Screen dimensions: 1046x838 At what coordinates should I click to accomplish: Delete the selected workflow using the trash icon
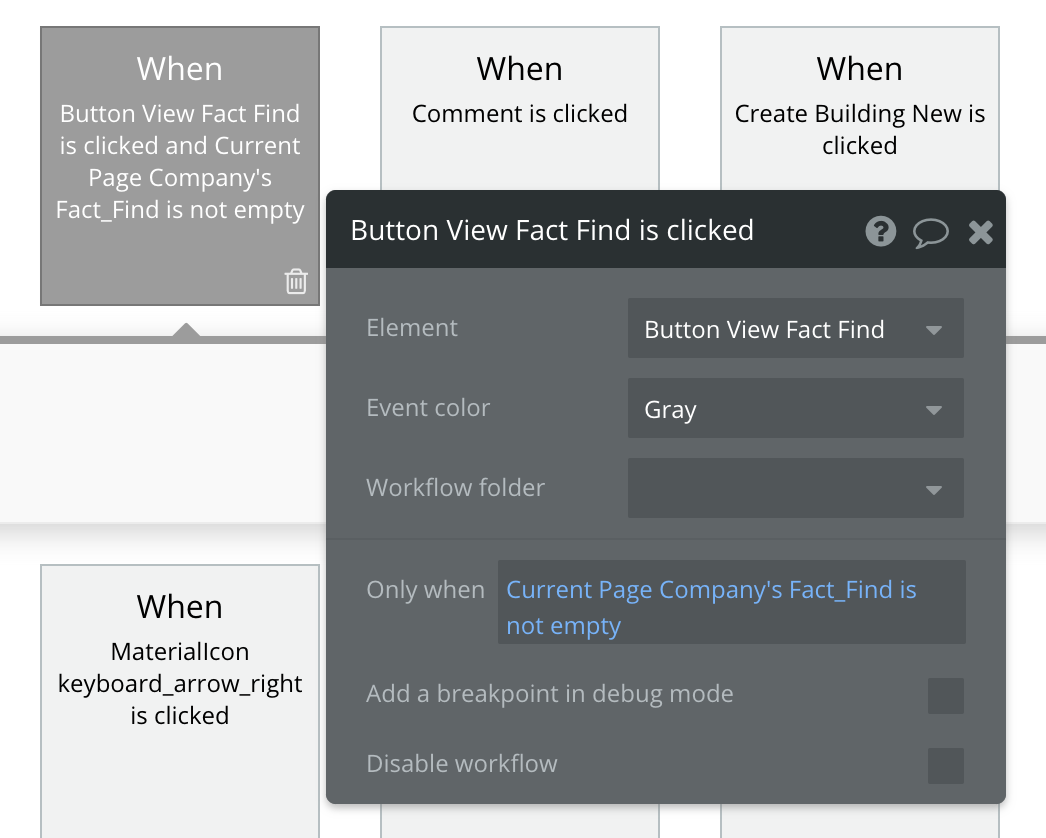click(295, 281)
